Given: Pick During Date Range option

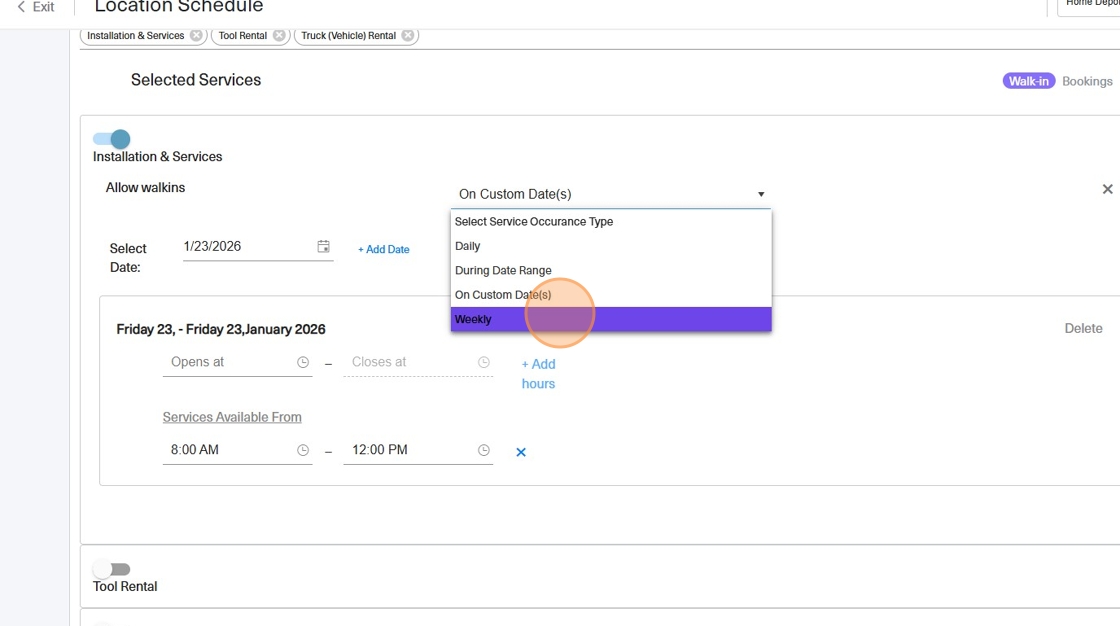Looking at the screenshot, I should 503,271.
